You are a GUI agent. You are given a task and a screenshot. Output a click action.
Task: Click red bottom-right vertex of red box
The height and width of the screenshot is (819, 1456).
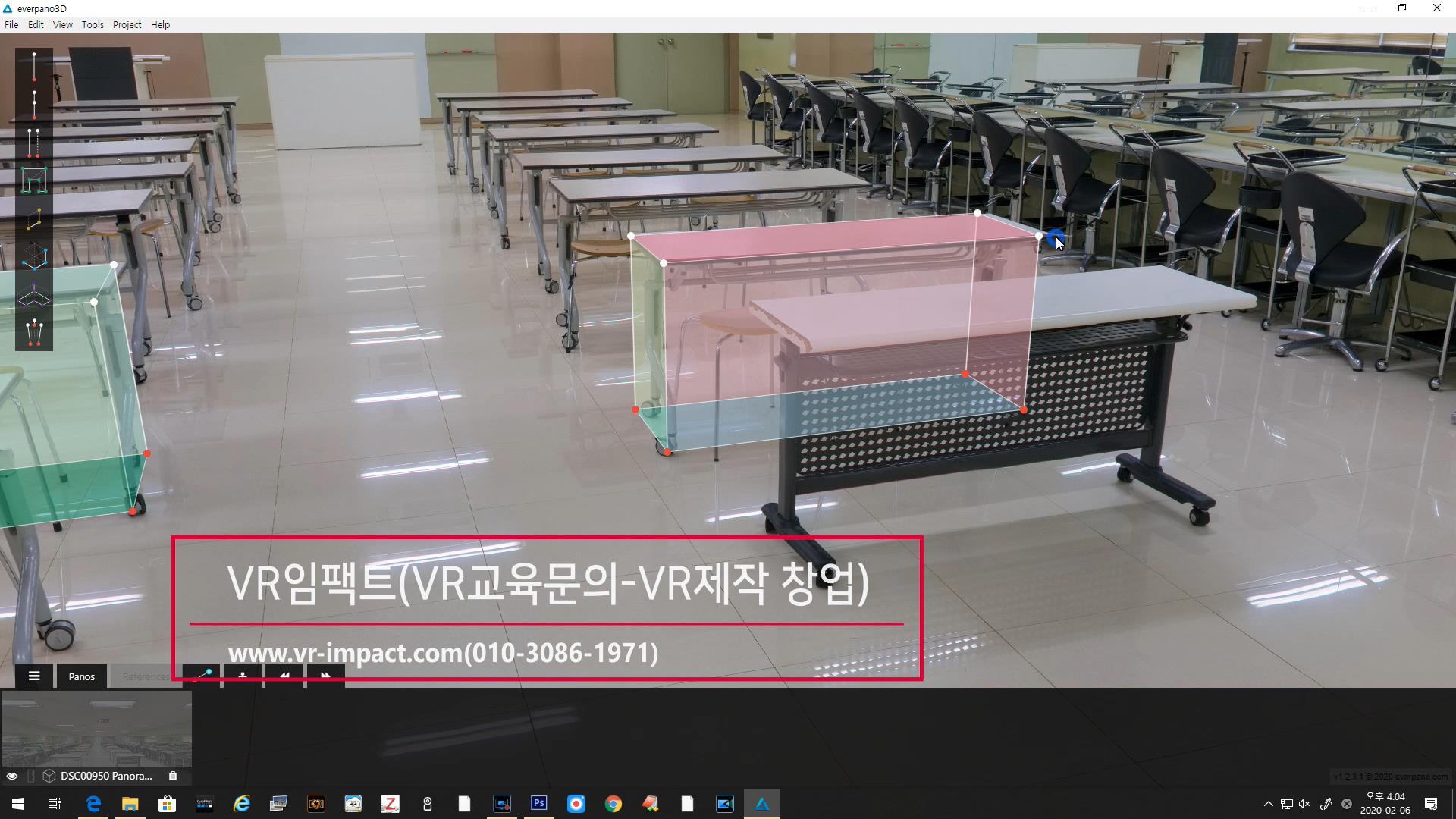[x=1024, y=409]
